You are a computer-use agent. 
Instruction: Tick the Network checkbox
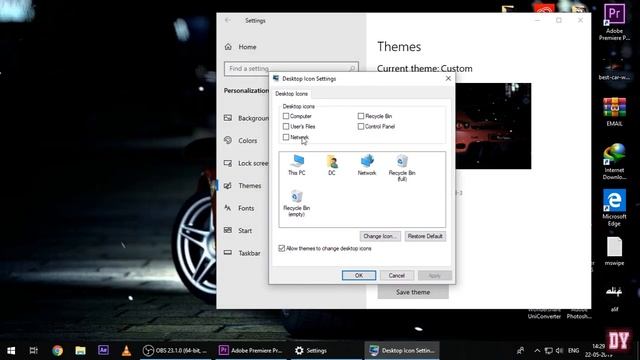click(x=286, y=137)
